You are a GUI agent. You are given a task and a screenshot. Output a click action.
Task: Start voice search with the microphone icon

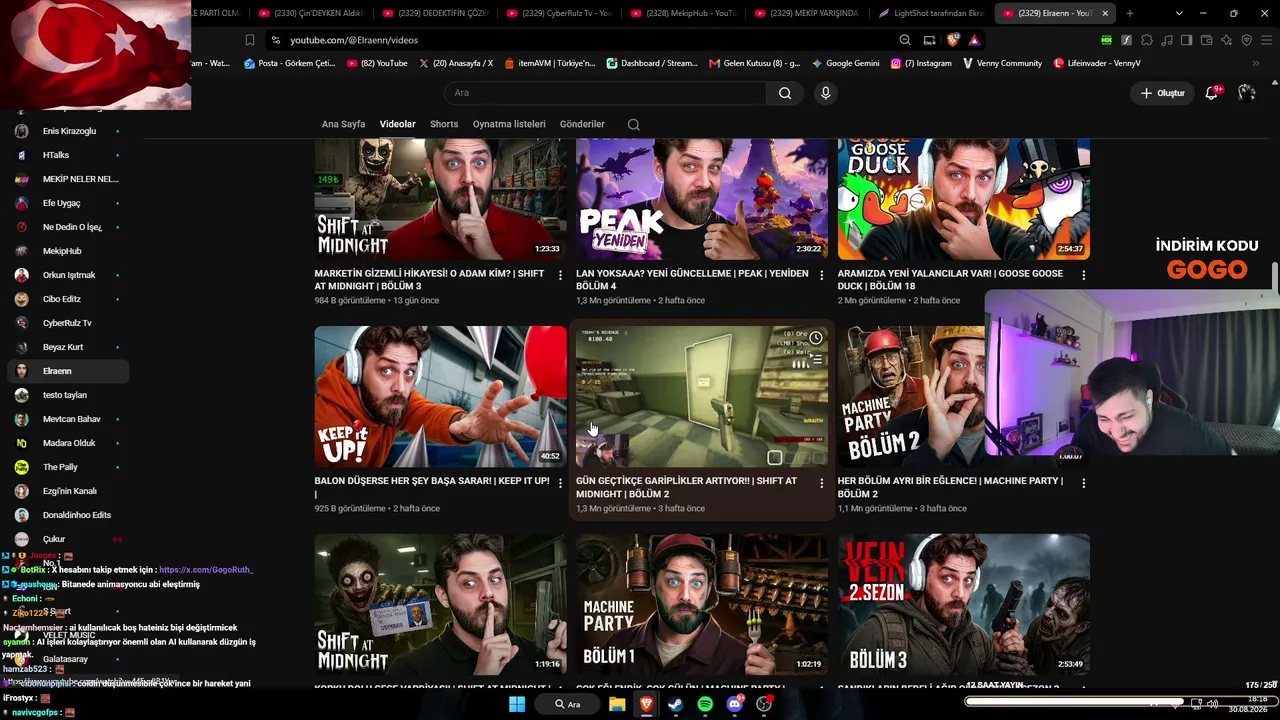coord(825,93)
